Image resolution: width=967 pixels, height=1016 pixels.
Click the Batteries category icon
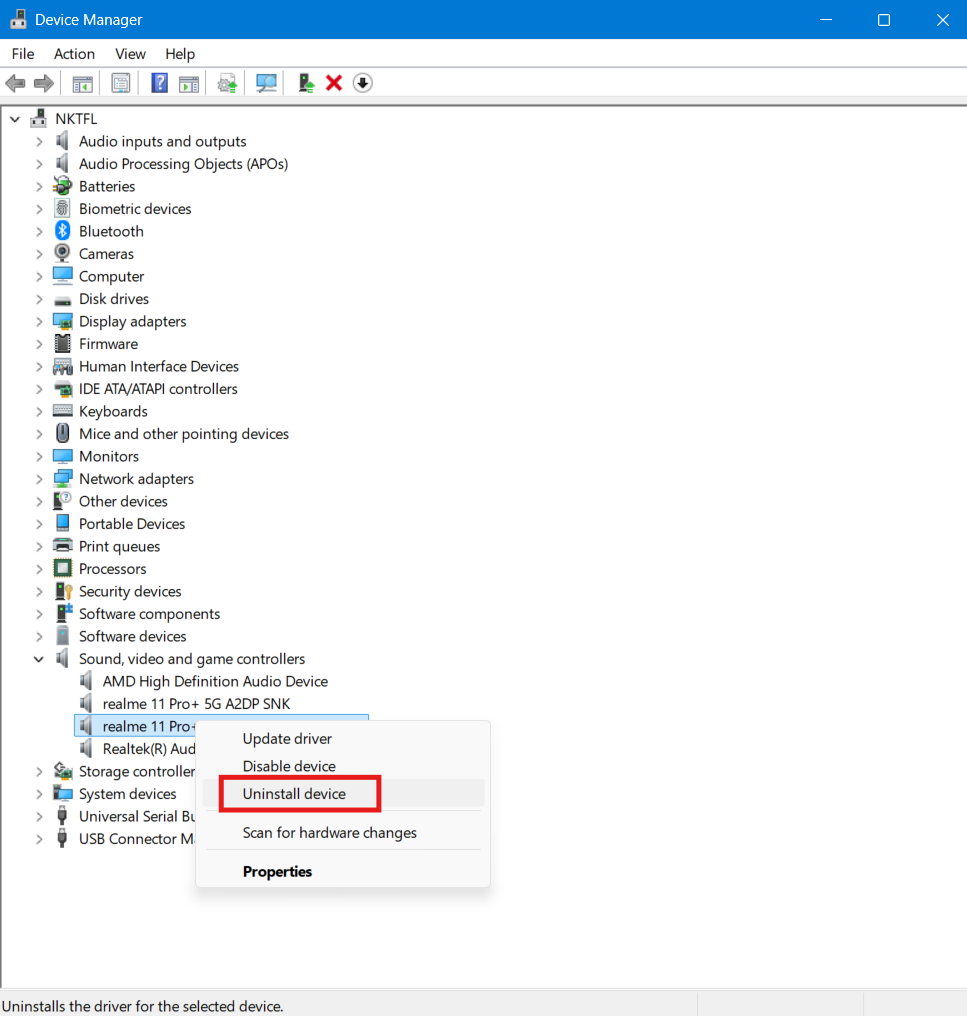[62, 186]
